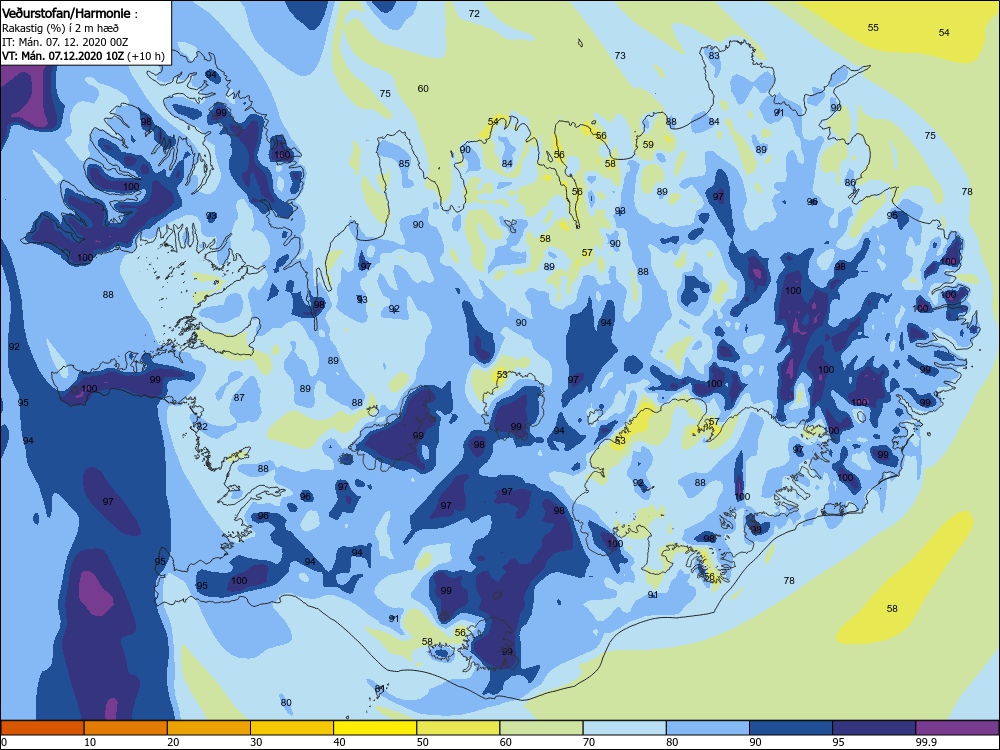Click the '87' humidity value on the map
The image size is (1000, 750).
click(x=239, y=397)
